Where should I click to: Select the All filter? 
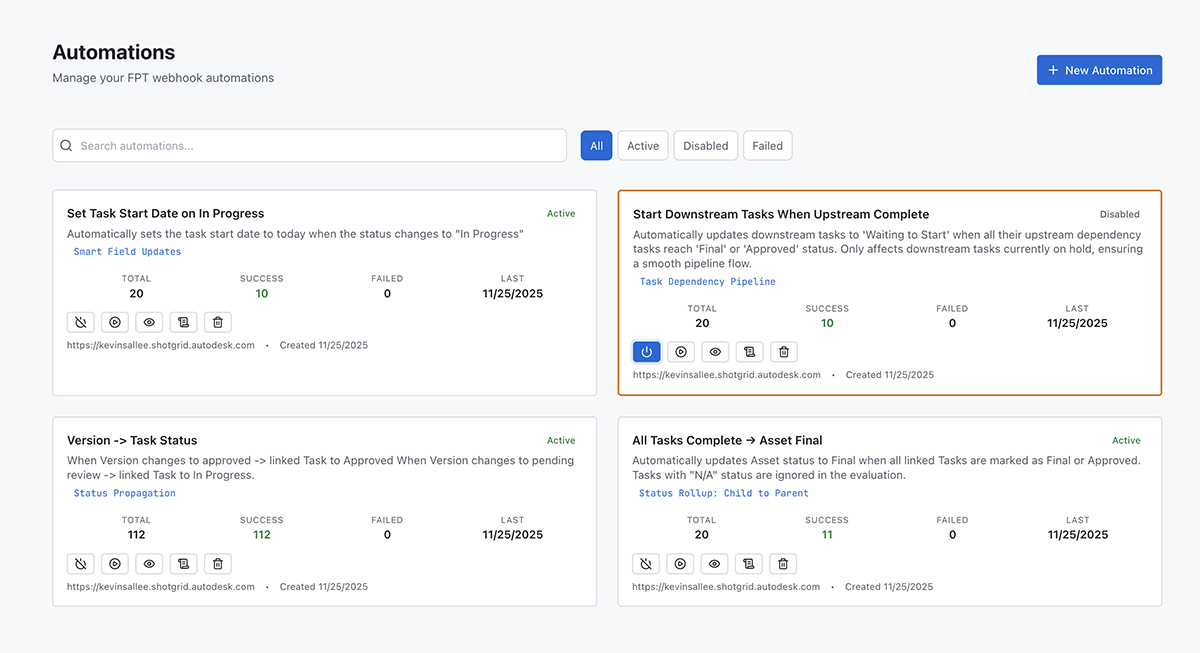596,146
